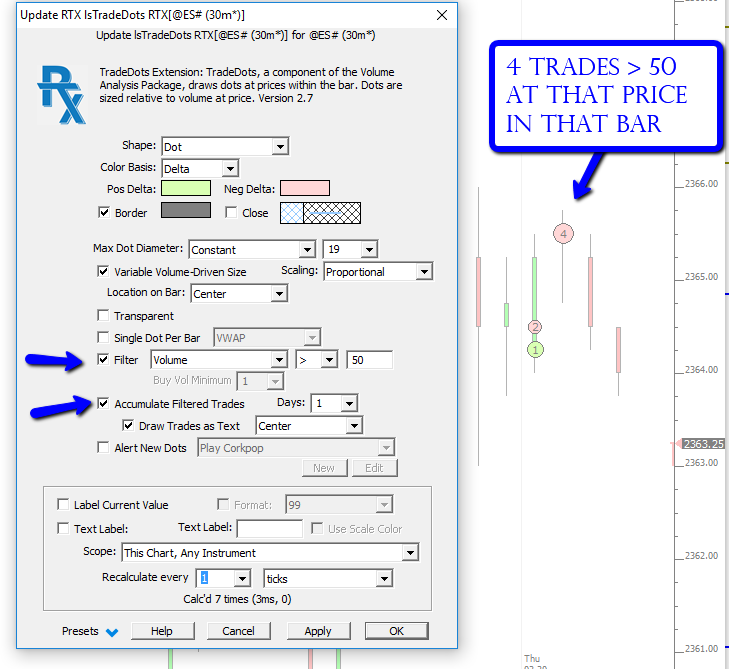The height and width of the screenshot is (669, 729).
Task: Enable Single Dot Per Bar
Action: pos(103,338)
